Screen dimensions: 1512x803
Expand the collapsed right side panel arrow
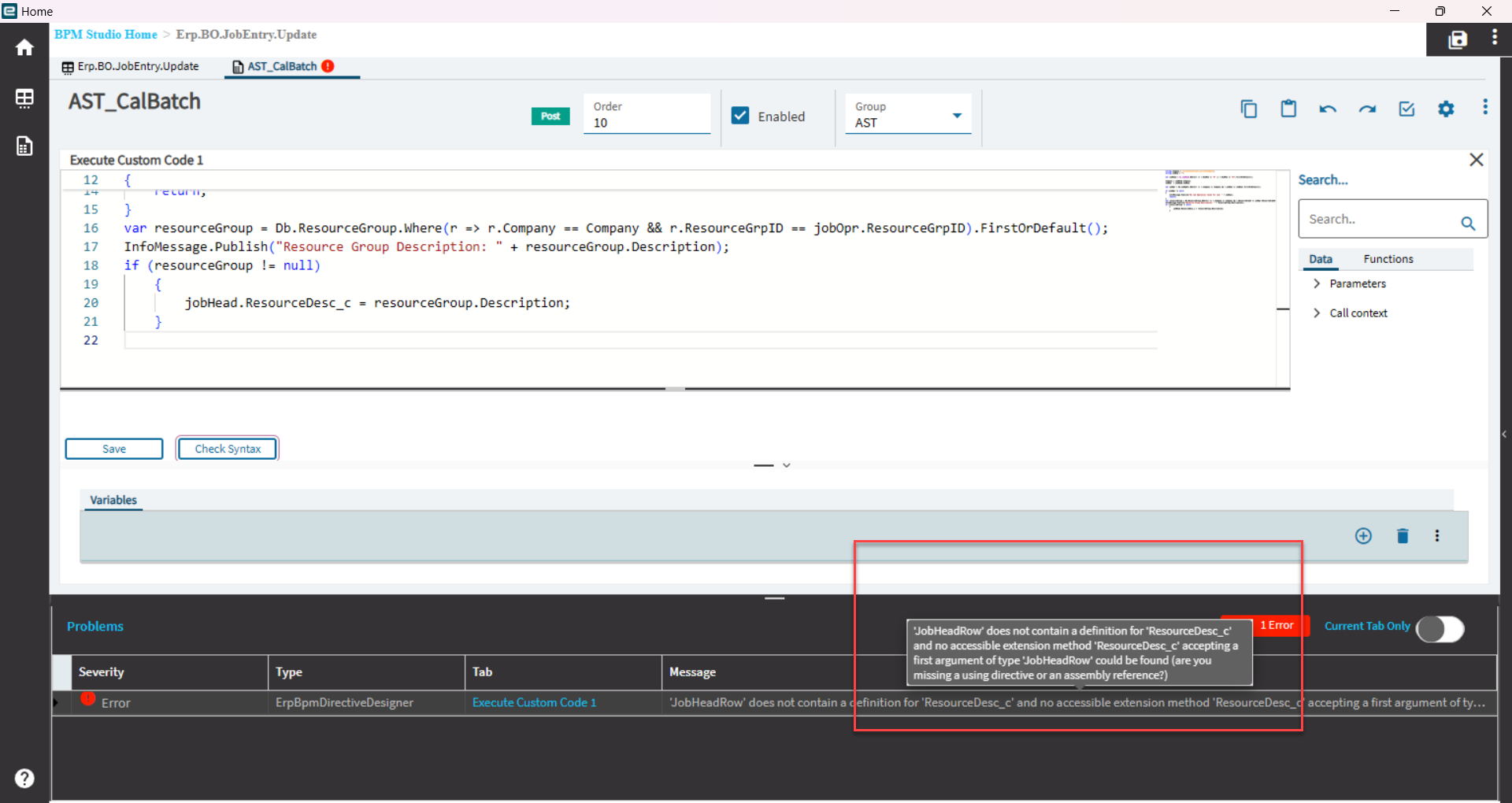point(1504,434)
